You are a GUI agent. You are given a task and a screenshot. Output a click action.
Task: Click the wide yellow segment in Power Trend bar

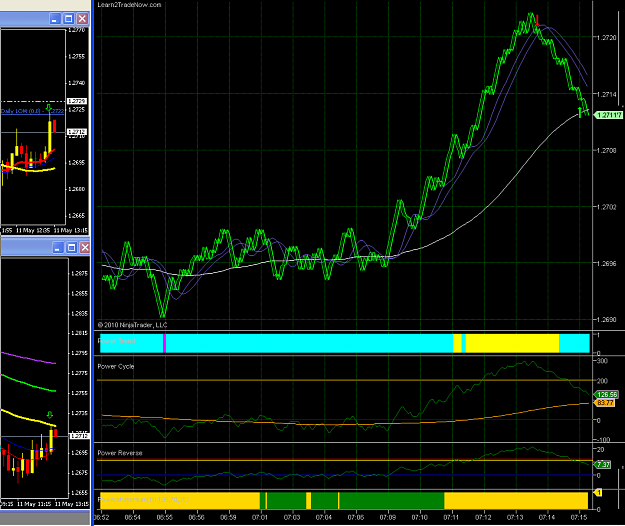[512, 343]
